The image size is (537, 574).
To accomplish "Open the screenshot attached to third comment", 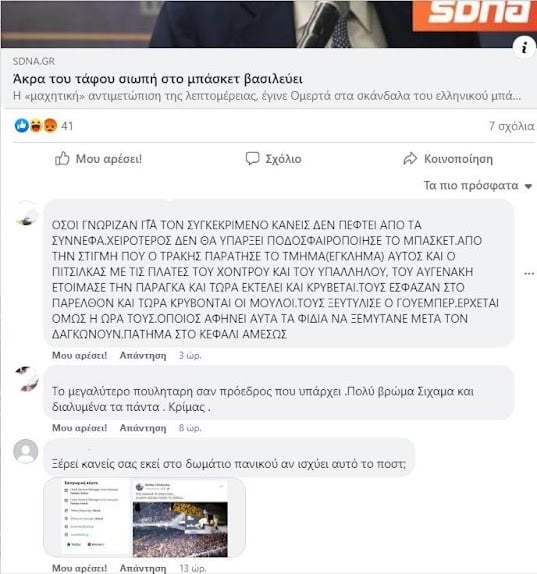I will pyautogui.click(x=144, y=517).
